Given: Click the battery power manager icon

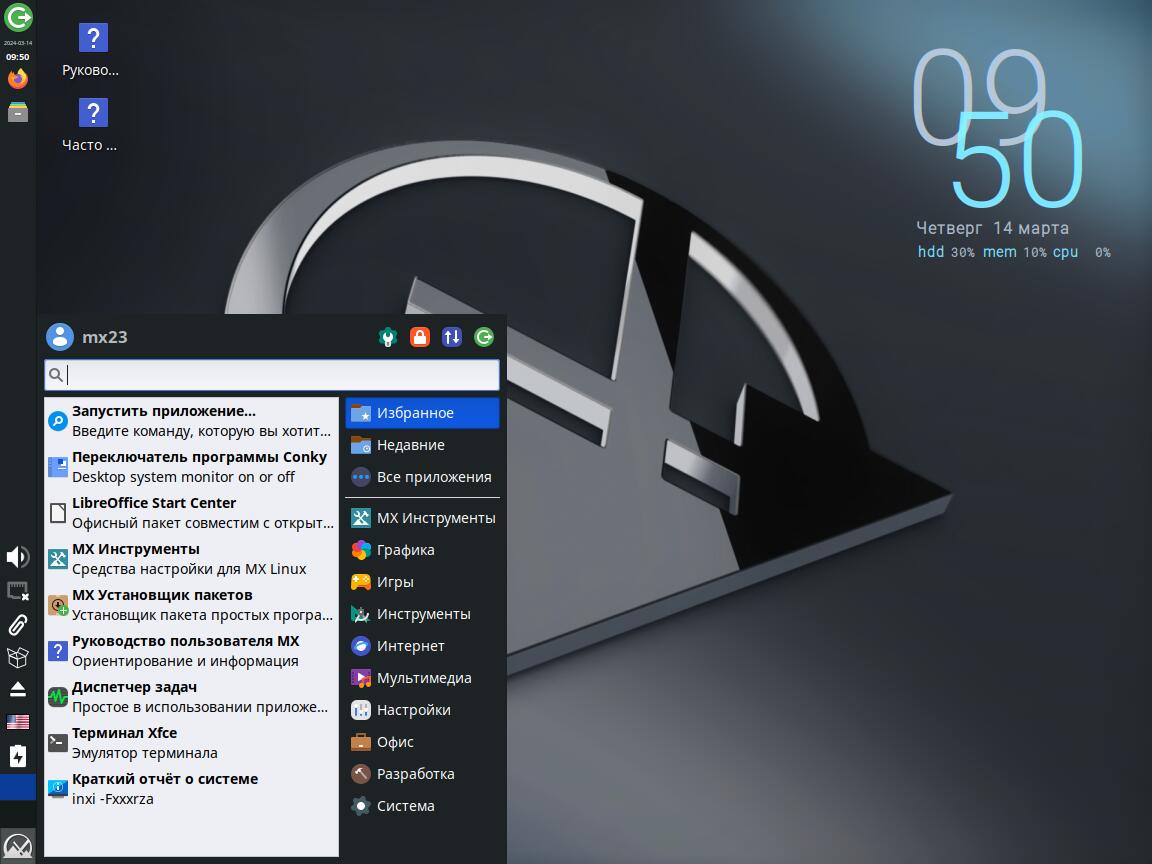Looking at the screenshot, I should [18, 756].
